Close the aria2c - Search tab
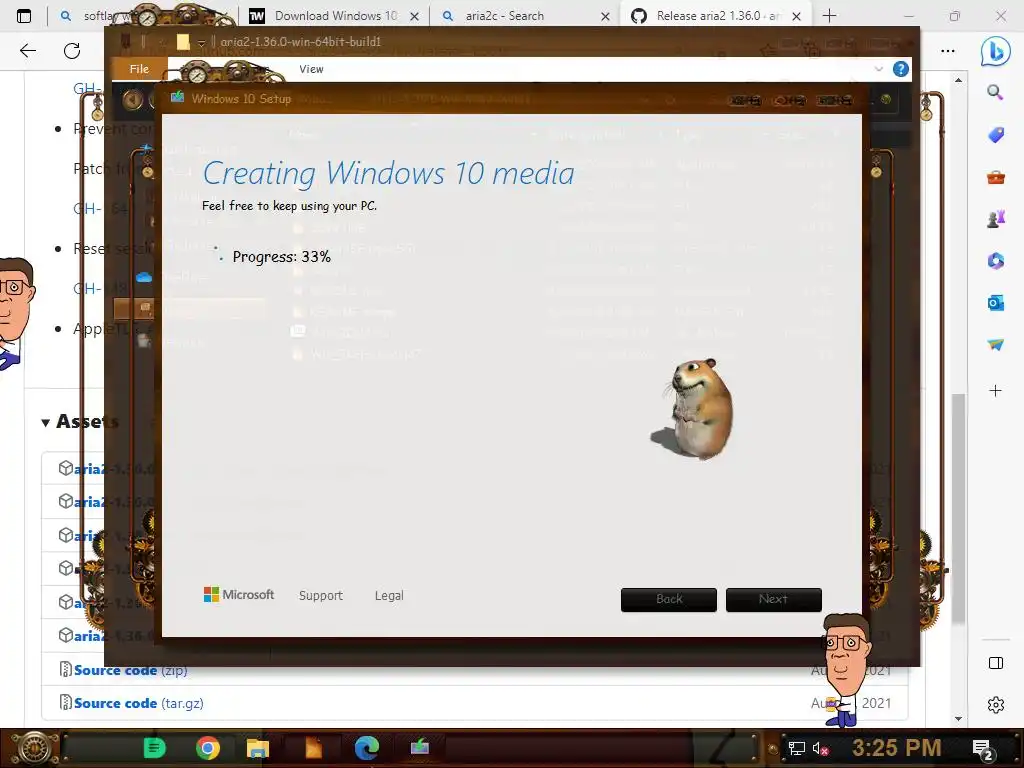Viewport: 1024px width, 768px height. click(x=605, y=16)
